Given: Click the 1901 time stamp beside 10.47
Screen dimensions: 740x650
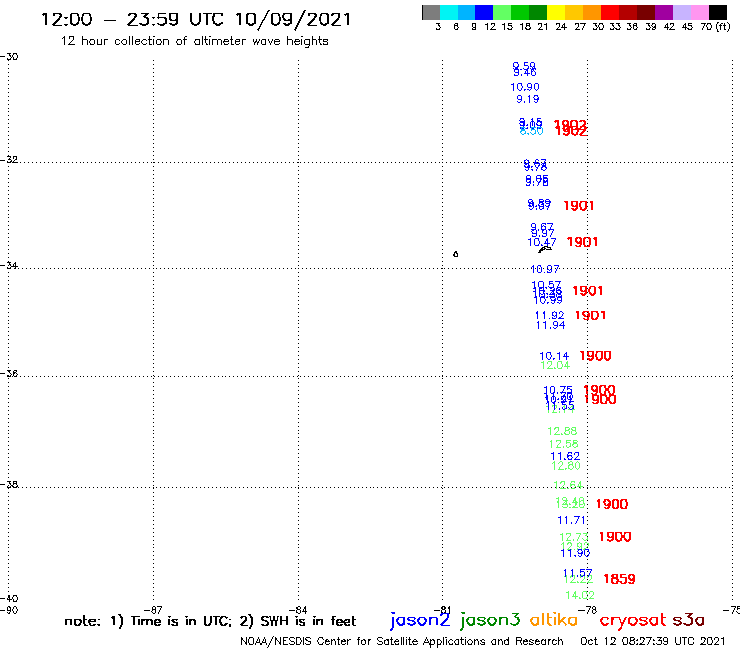Looking at the screenshot, I should coord(582,242).
